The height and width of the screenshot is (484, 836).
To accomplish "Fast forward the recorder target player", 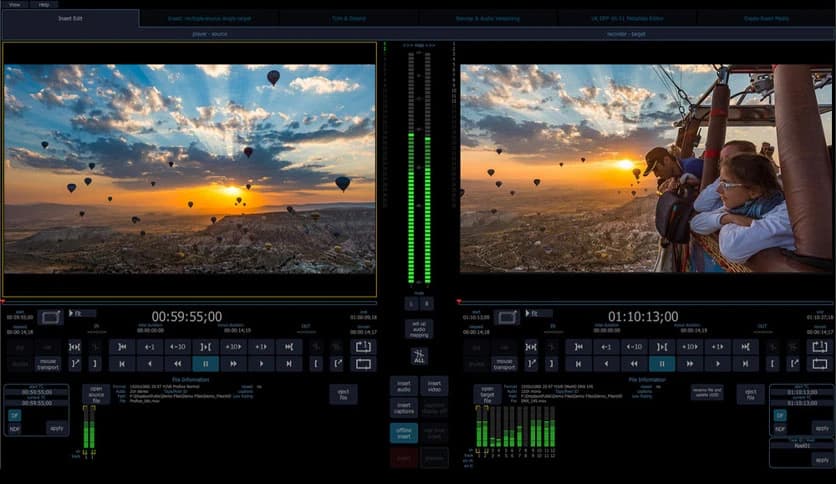I will (689, 364).
